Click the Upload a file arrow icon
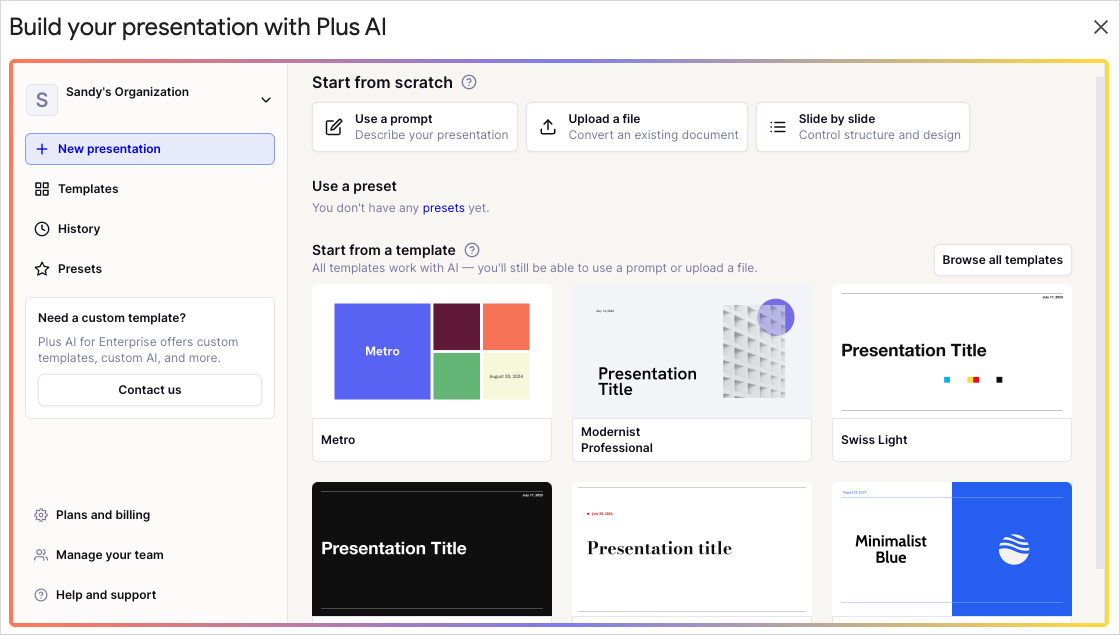This screenshot has height=635, width=1120. pos(548,127)
